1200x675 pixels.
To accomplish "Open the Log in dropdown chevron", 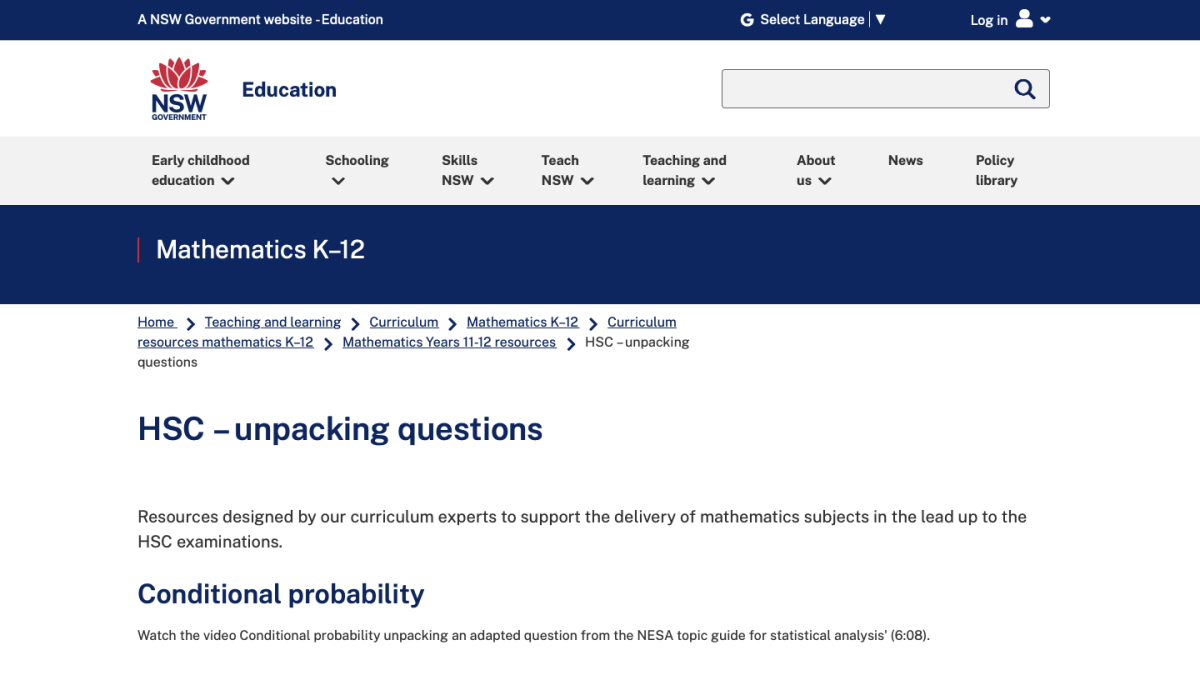I will tap(1044, 19).
